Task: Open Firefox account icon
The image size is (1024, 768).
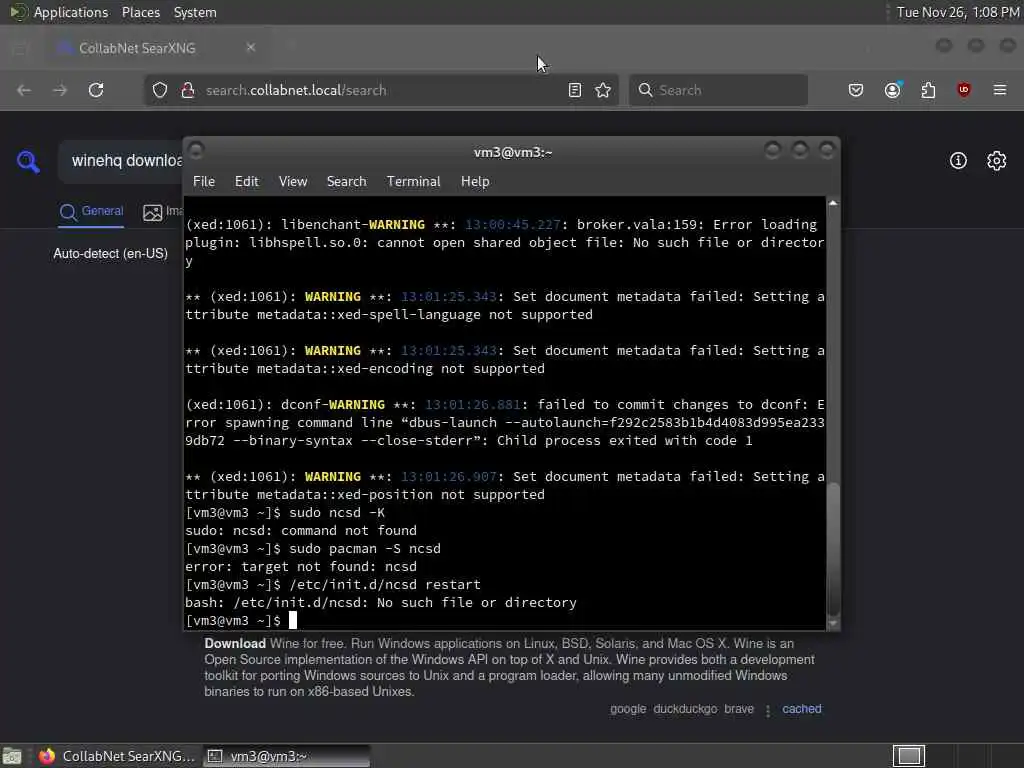Action: (x=893, y=90)
